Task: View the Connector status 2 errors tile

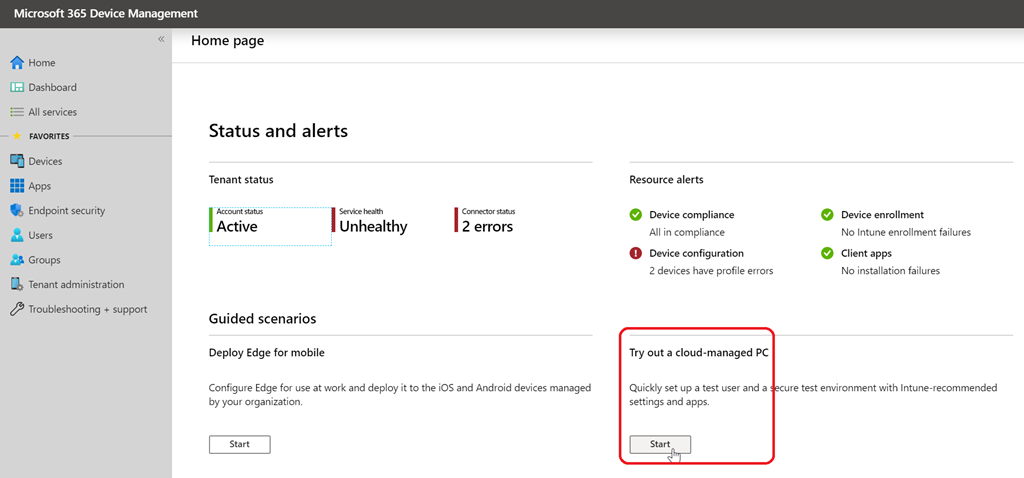Action: (x=487, y=221)
